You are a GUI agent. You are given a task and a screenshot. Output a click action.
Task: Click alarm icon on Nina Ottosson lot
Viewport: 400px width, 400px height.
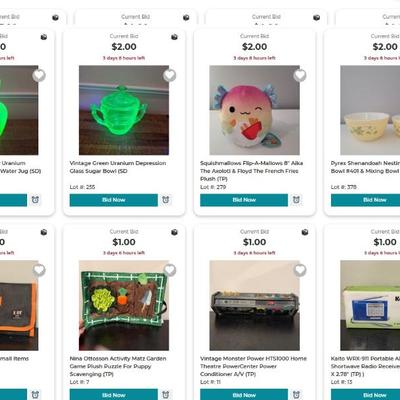(x=166, y=395)
